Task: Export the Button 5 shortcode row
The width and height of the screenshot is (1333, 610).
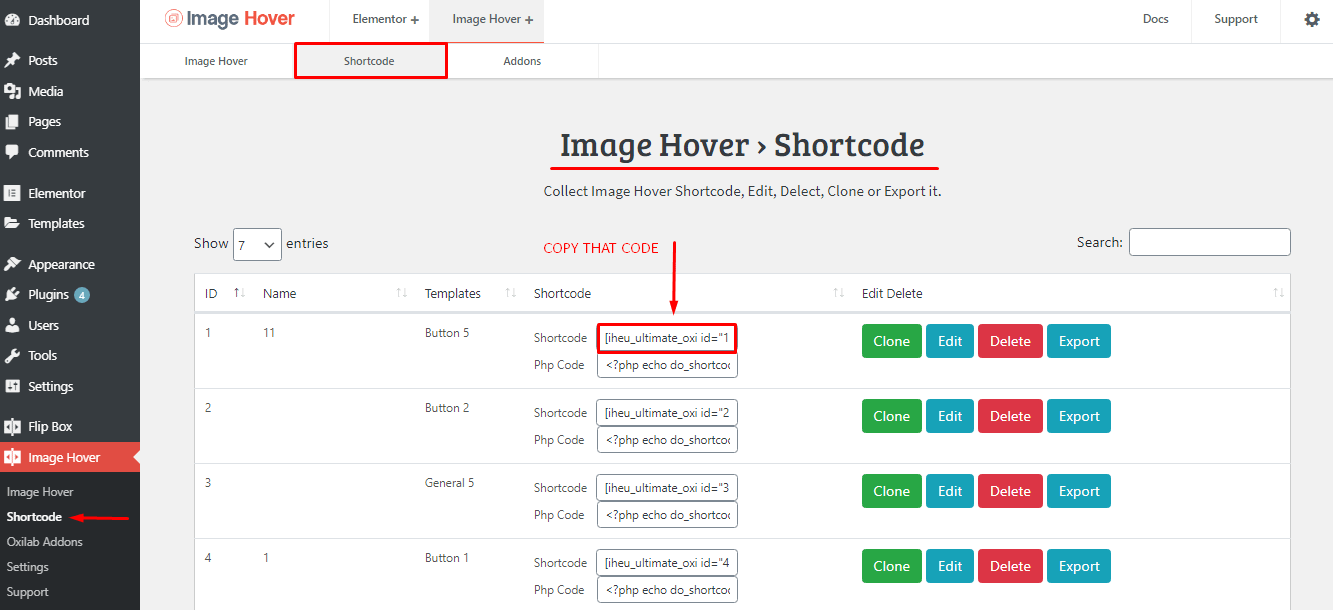Action: [1079, 341]
